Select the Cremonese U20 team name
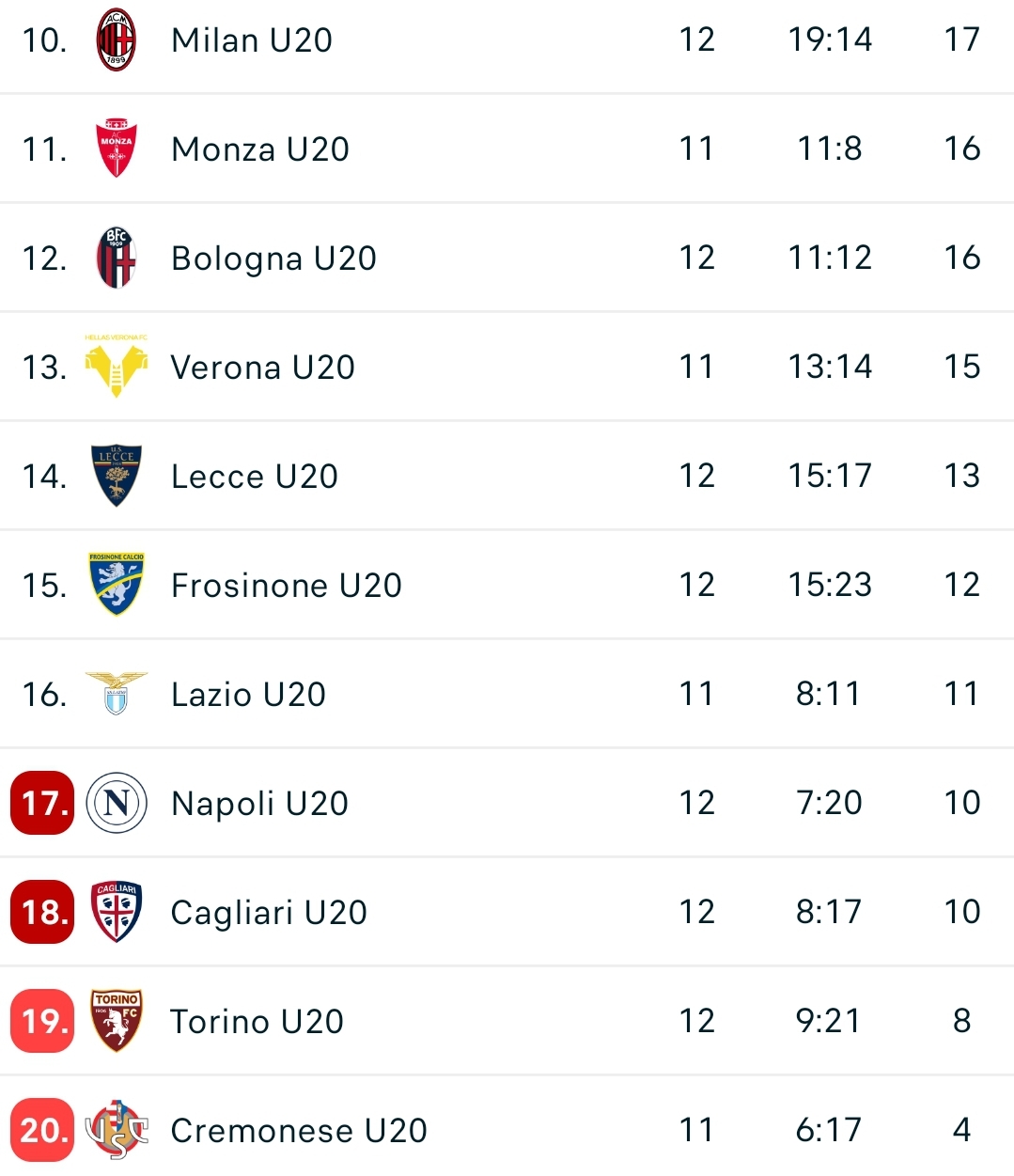The width and height of the screenshot is (1014, 1176). pyautogui.click(x=299, y=1131)
